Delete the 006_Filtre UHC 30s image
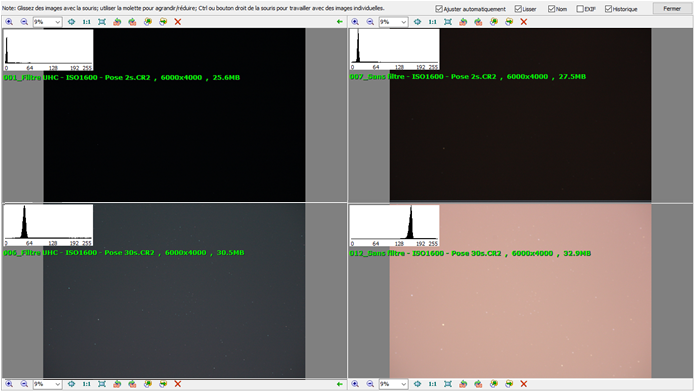The width and height of the screenshot is (695, 392). tap(178, 384)
